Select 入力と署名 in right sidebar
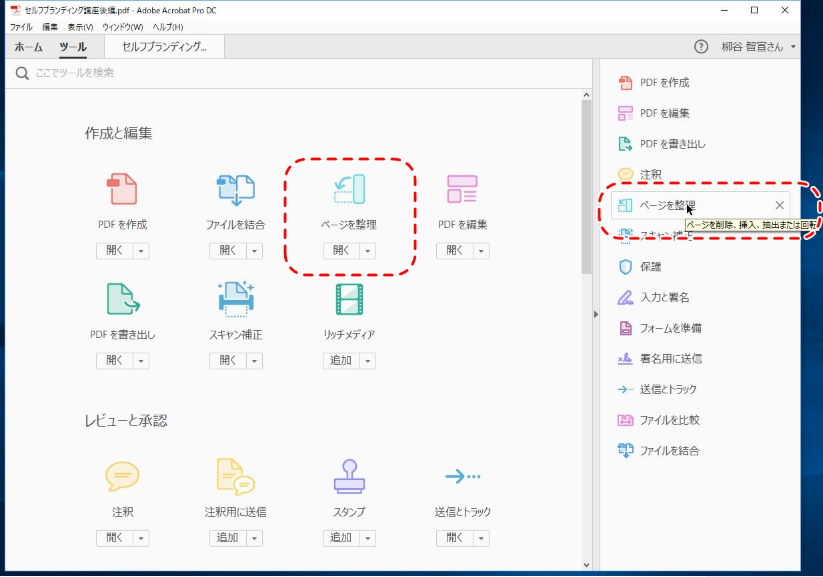 (654, 297)
